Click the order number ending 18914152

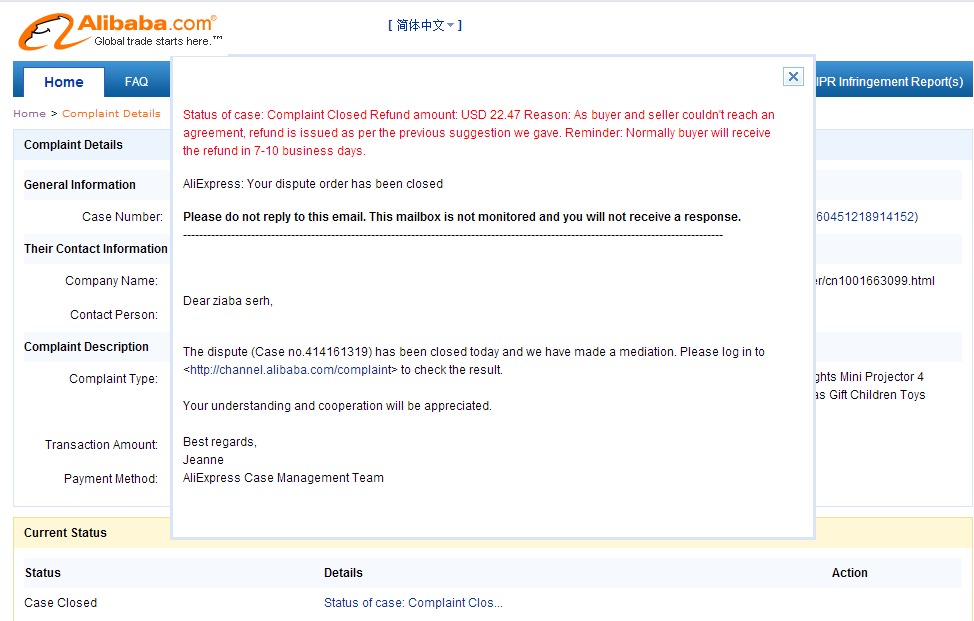[x=867, y=217]
